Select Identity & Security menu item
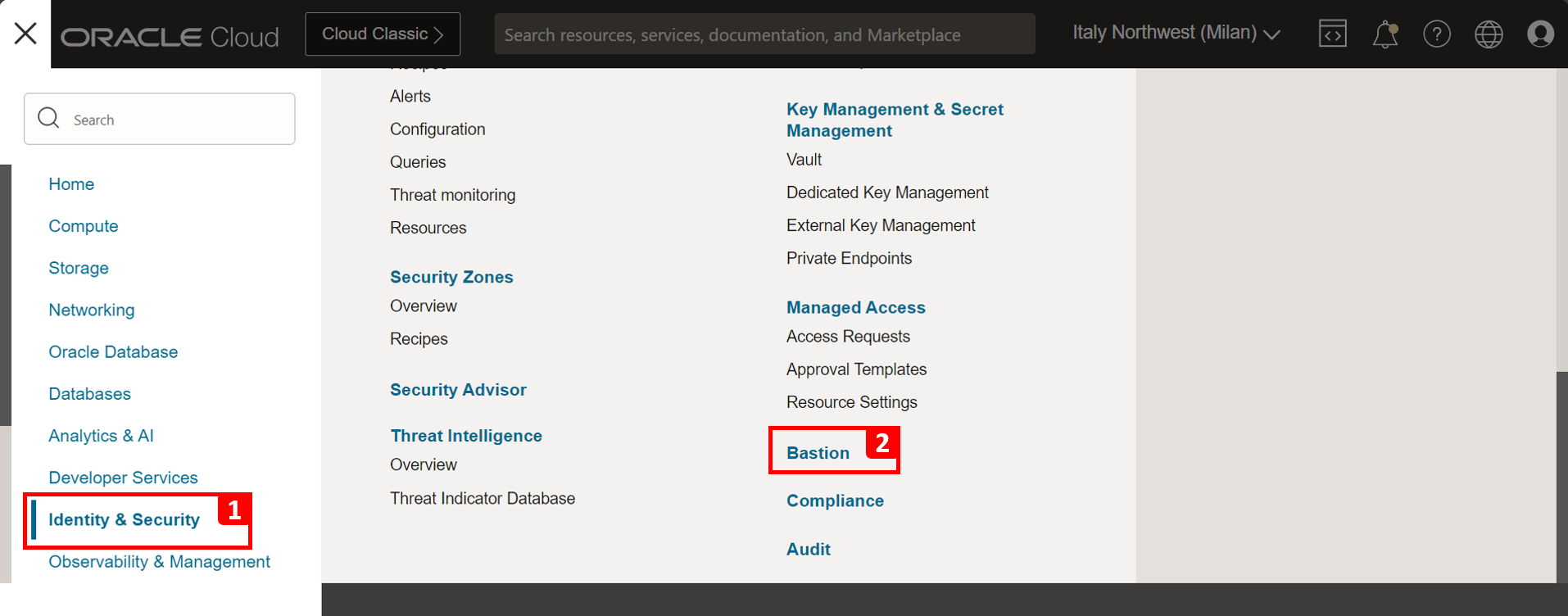The width and height of the screenshot is (1568, 616). pos(125,519)
